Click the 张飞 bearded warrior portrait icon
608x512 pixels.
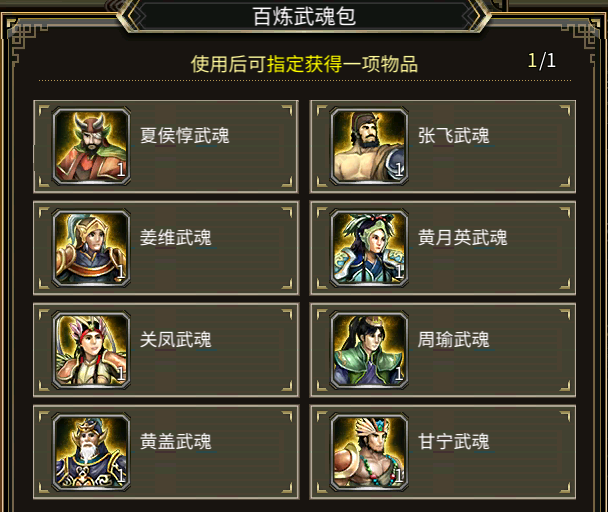tap(369, 146)
